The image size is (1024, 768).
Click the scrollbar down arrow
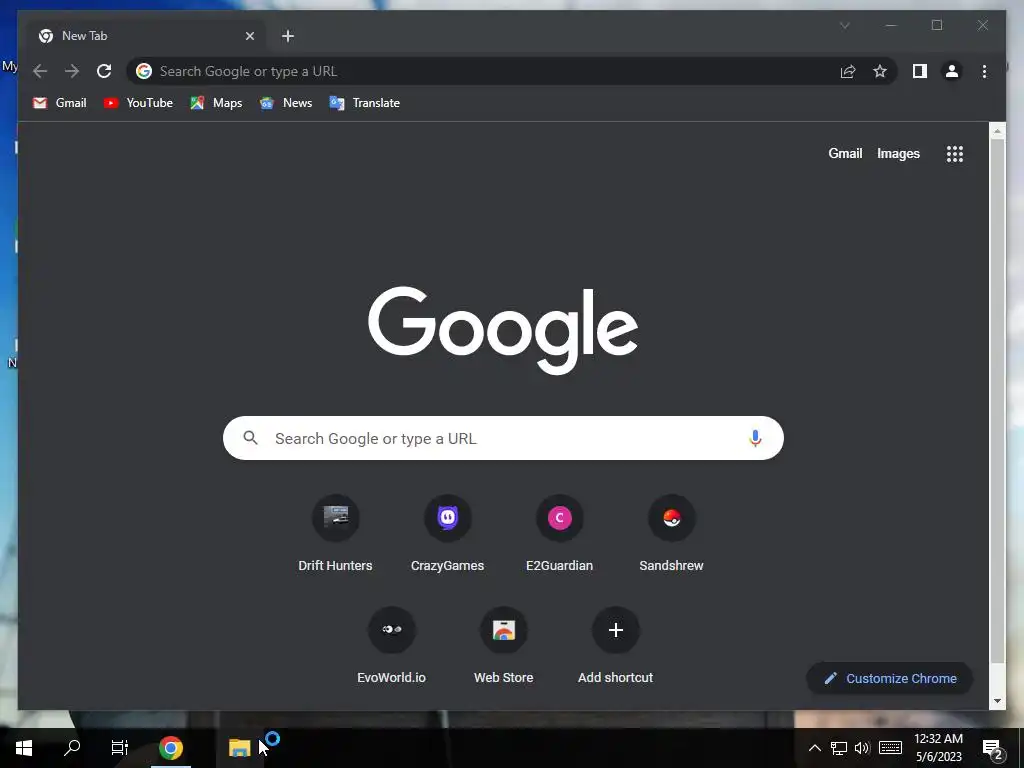[x=997, y=701]
